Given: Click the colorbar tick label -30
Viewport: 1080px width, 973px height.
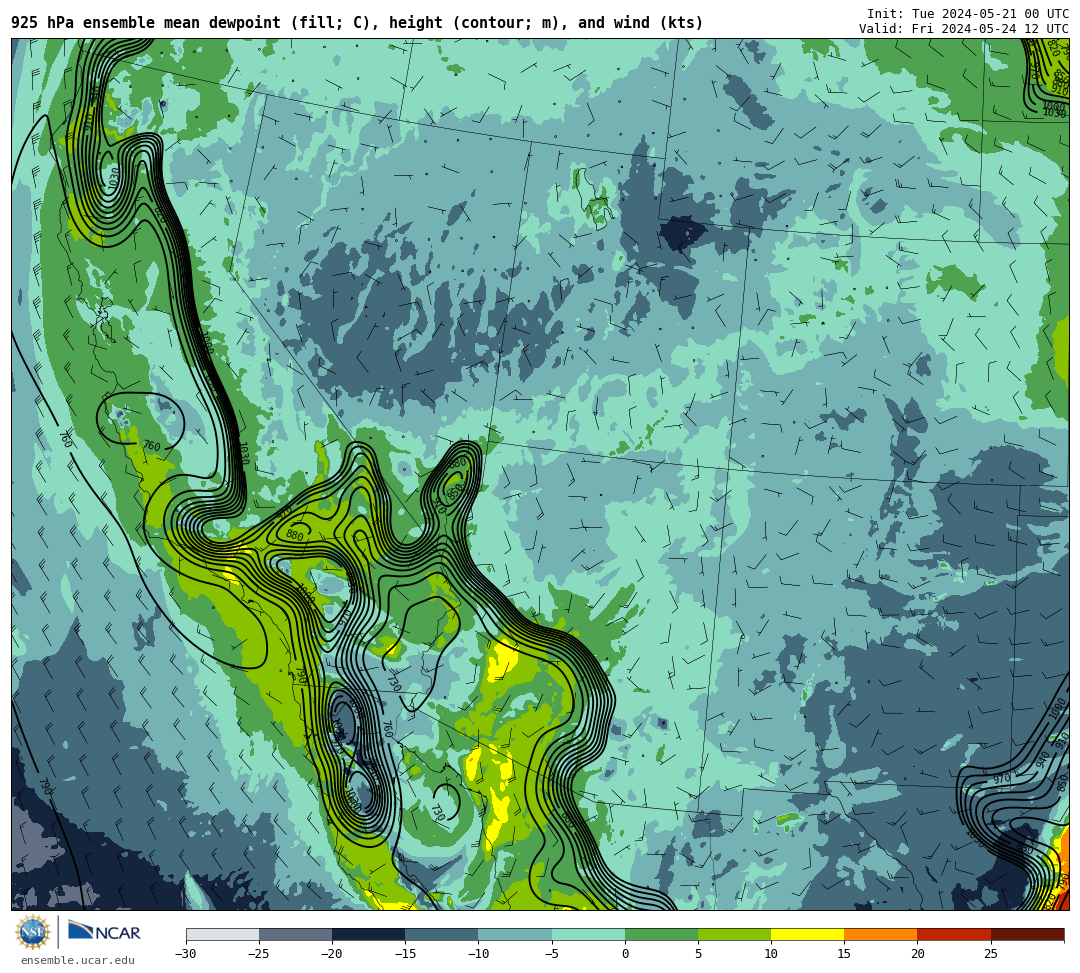Looking at the screenshot, I should pyautogui.click(x=186, y=954).
